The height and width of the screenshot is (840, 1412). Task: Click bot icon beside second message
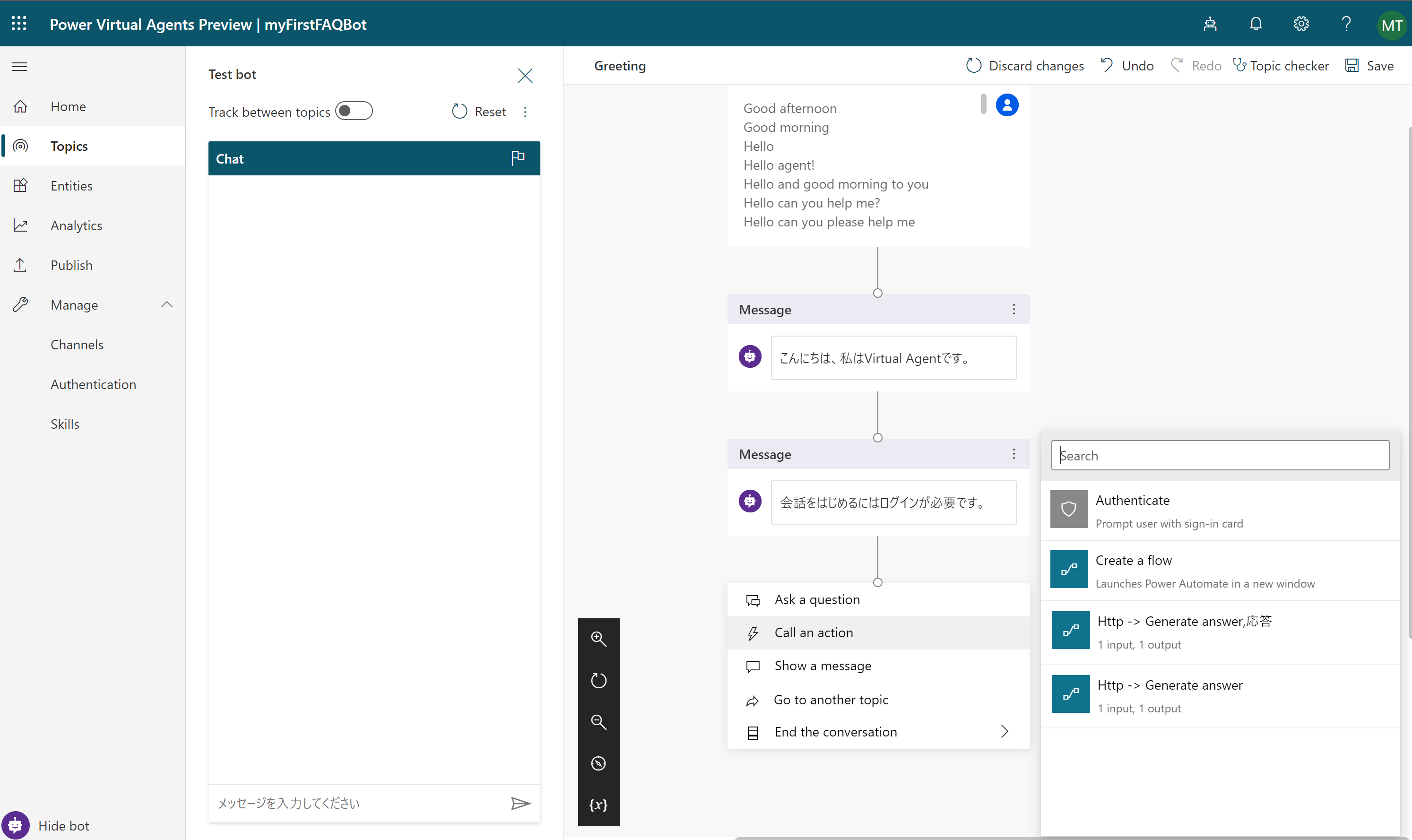tap(749, 501)
